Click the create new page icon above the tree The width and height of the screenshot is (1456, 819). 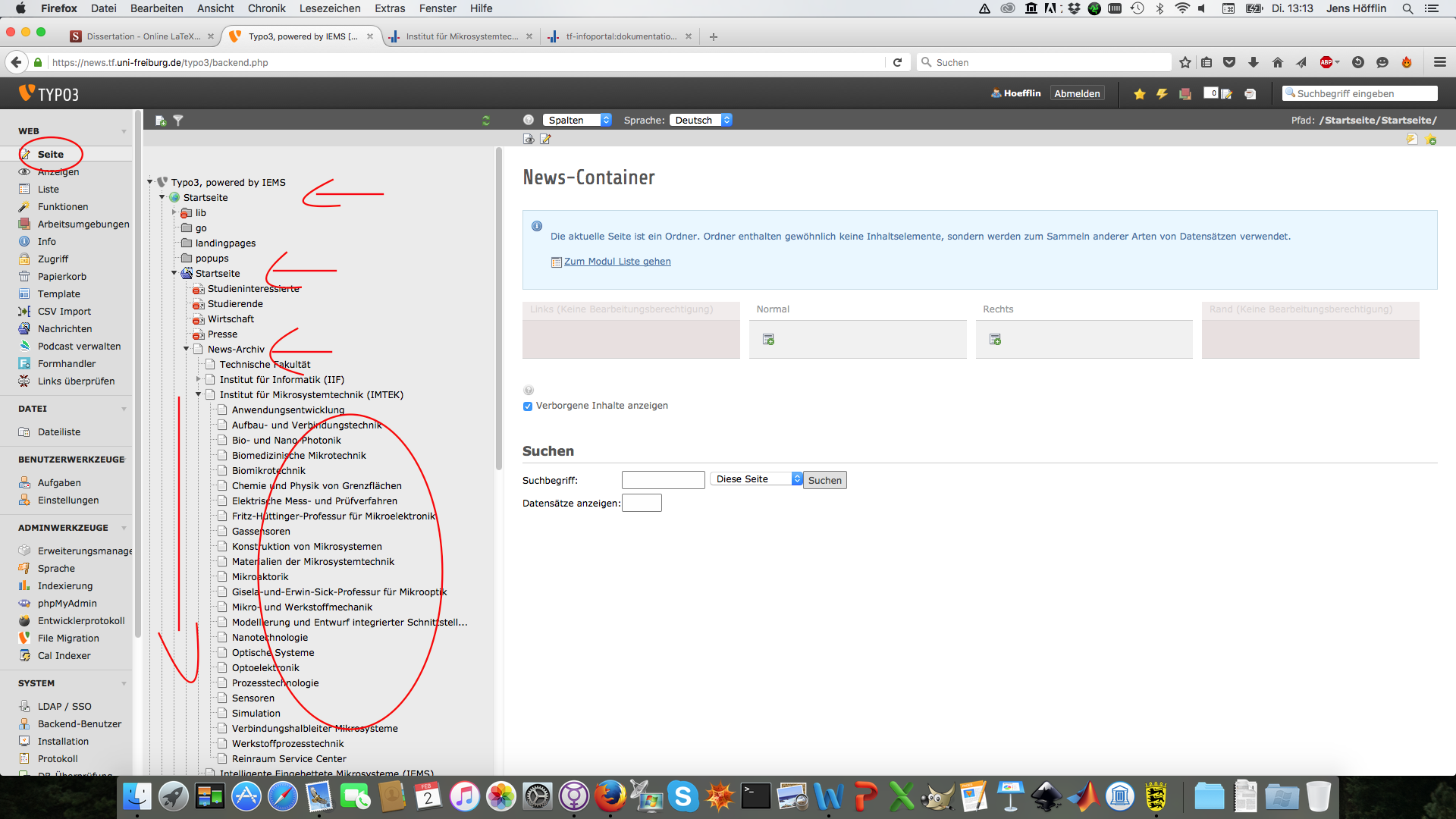pos(160,121)
